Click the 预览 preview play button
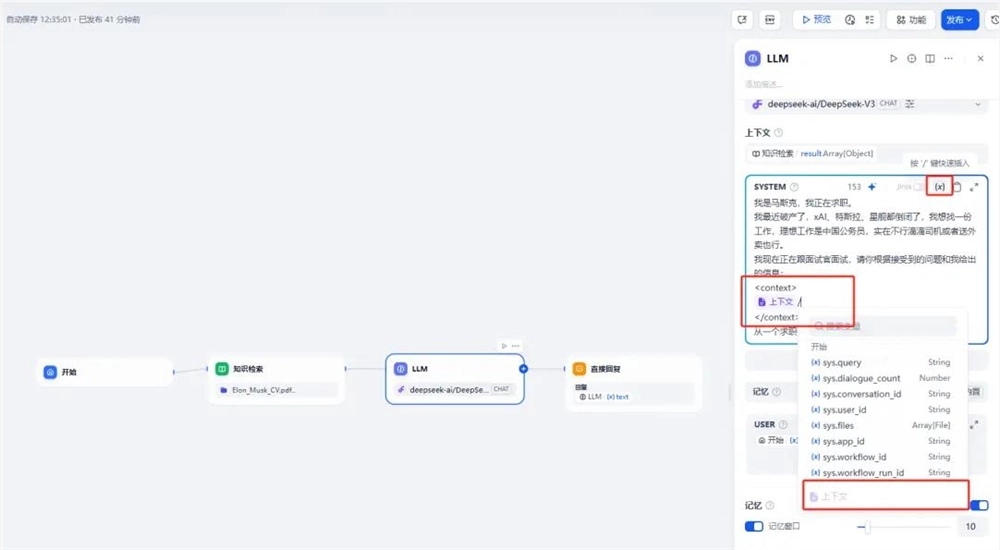Screen dimensions: 1000x550 point(816,20)
